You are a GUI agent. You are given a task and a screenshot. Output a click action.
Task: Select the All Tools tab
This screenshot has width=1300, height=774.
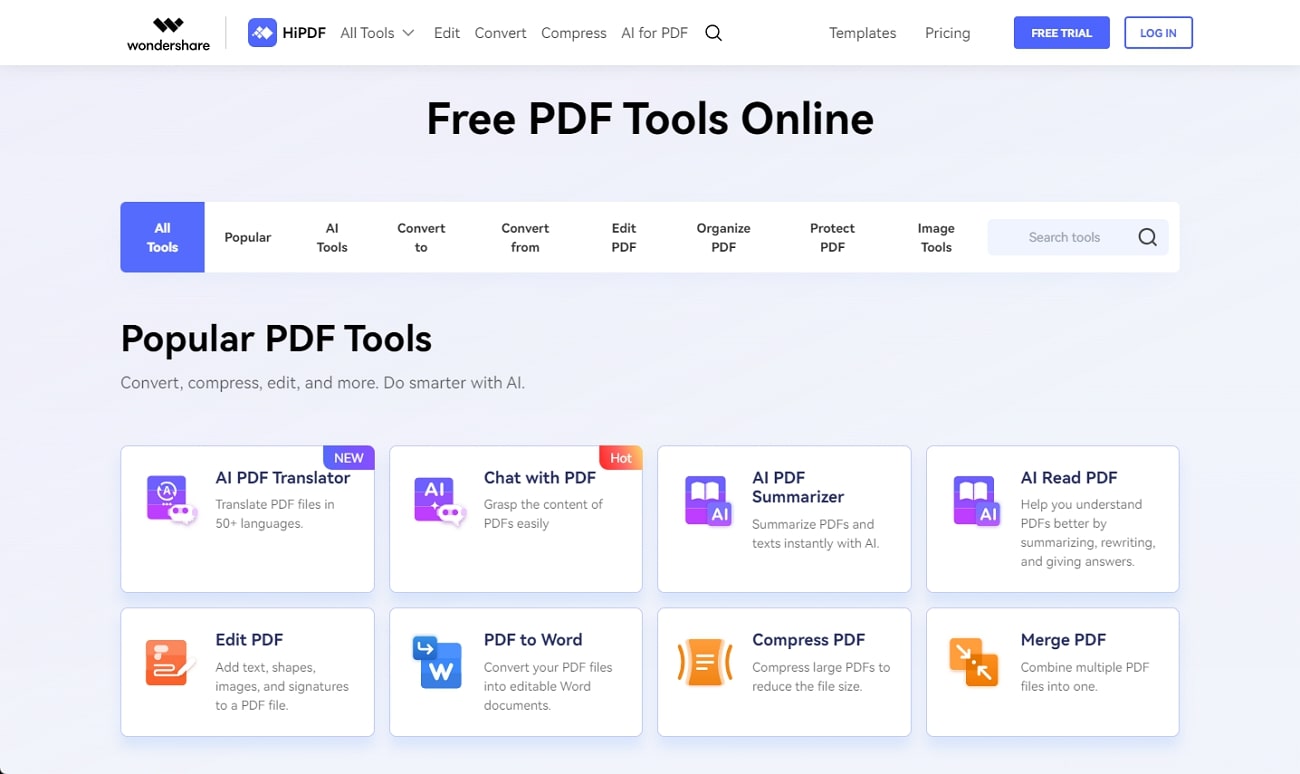(x=162, y=237)
